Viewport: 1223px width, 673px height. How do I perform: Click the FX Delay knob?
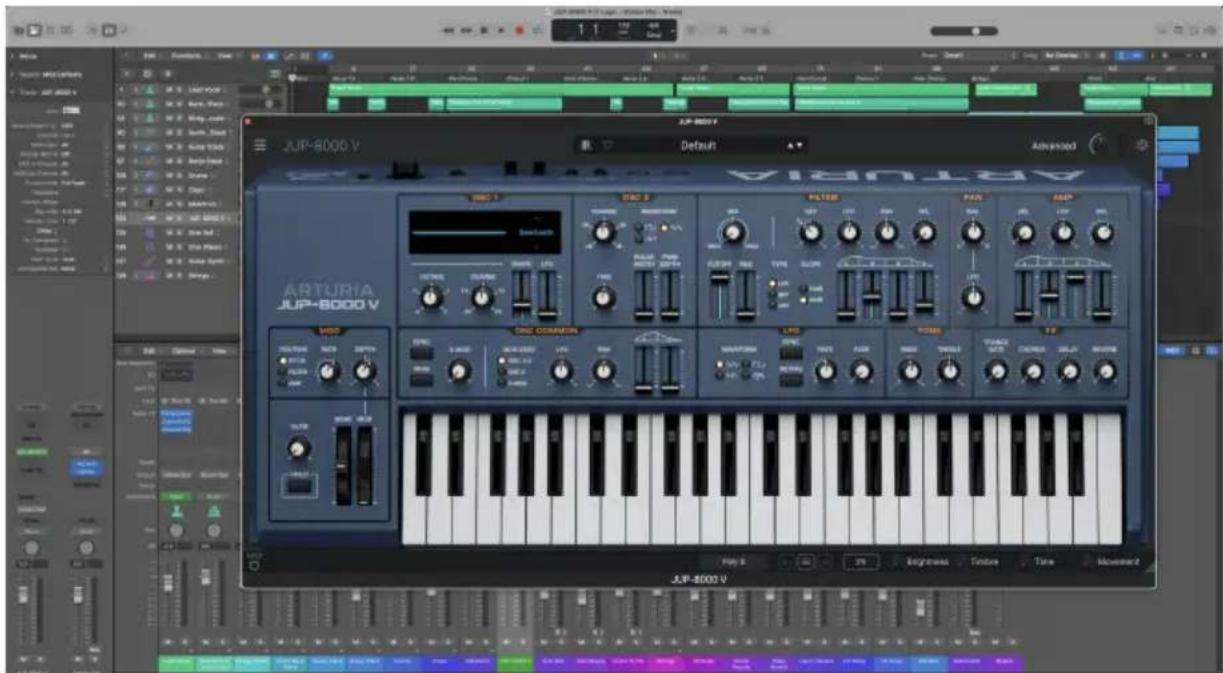(x=1069, y=372)
